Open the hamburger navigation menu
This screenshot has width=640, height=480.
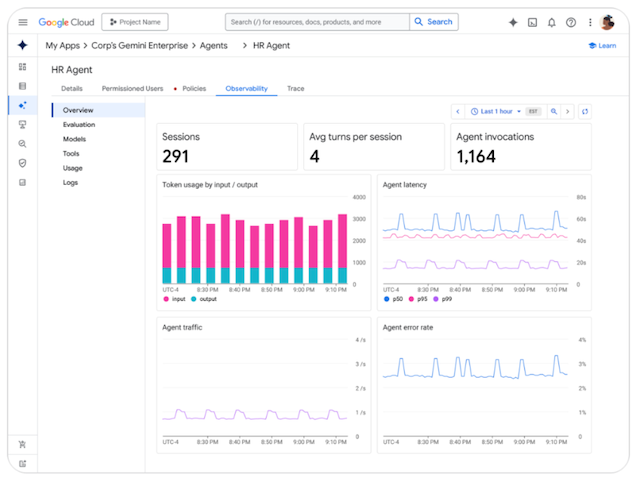click(x=23, y=22)
